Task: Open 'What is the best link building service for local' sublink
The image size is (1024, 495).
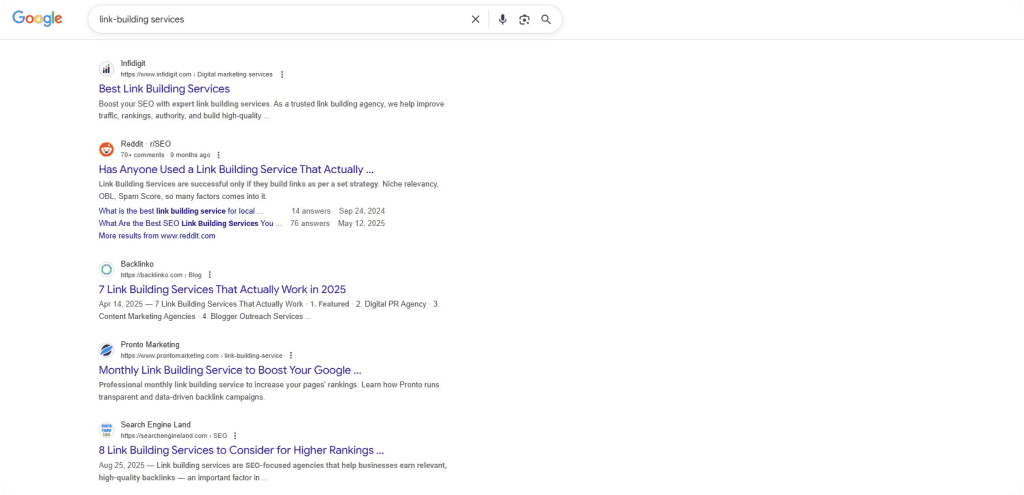Action: click(181, 211)
